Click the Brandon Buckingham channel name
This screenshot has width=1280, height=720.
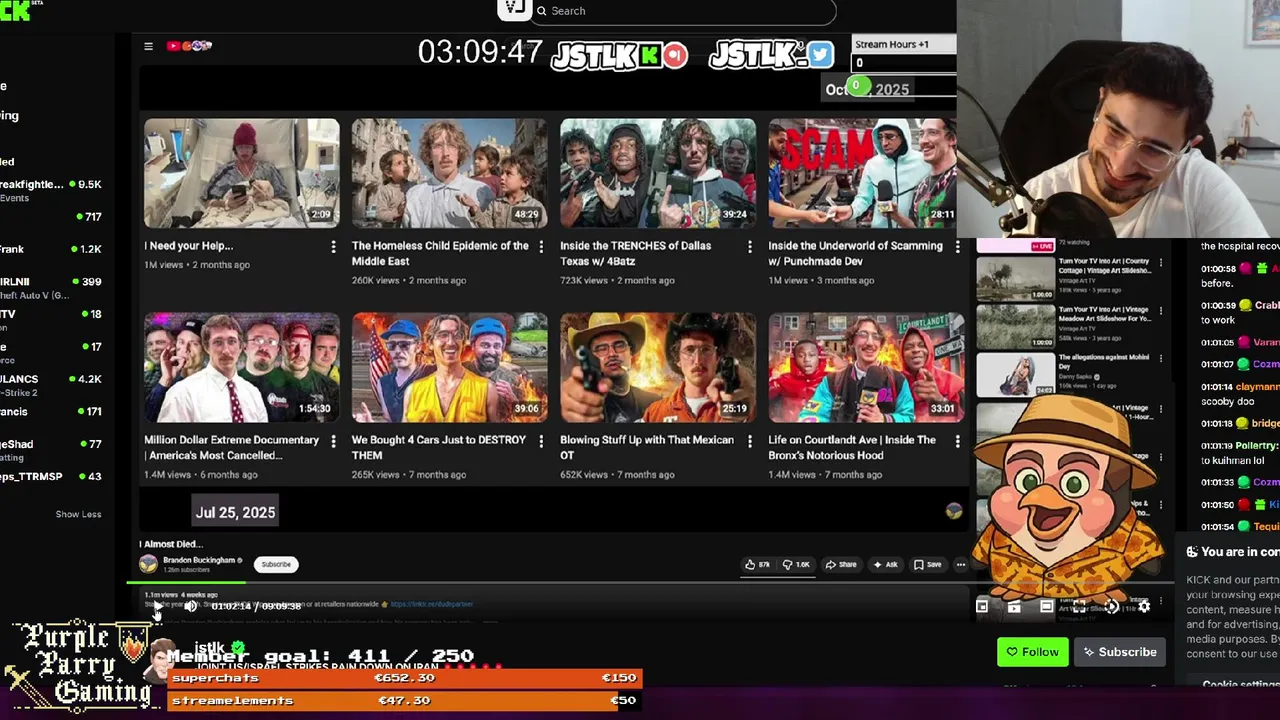[199, 560]
